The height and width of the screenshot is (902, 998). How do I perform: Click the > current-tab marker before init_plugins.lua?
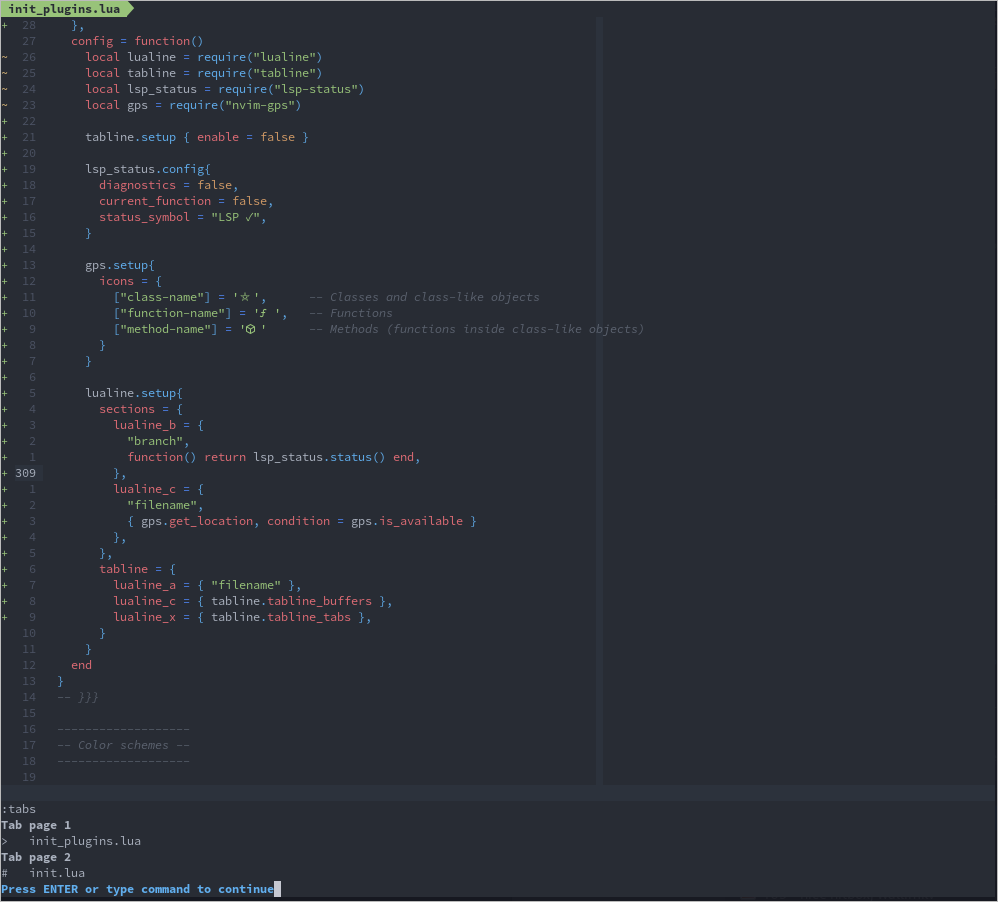pos(6,841)
